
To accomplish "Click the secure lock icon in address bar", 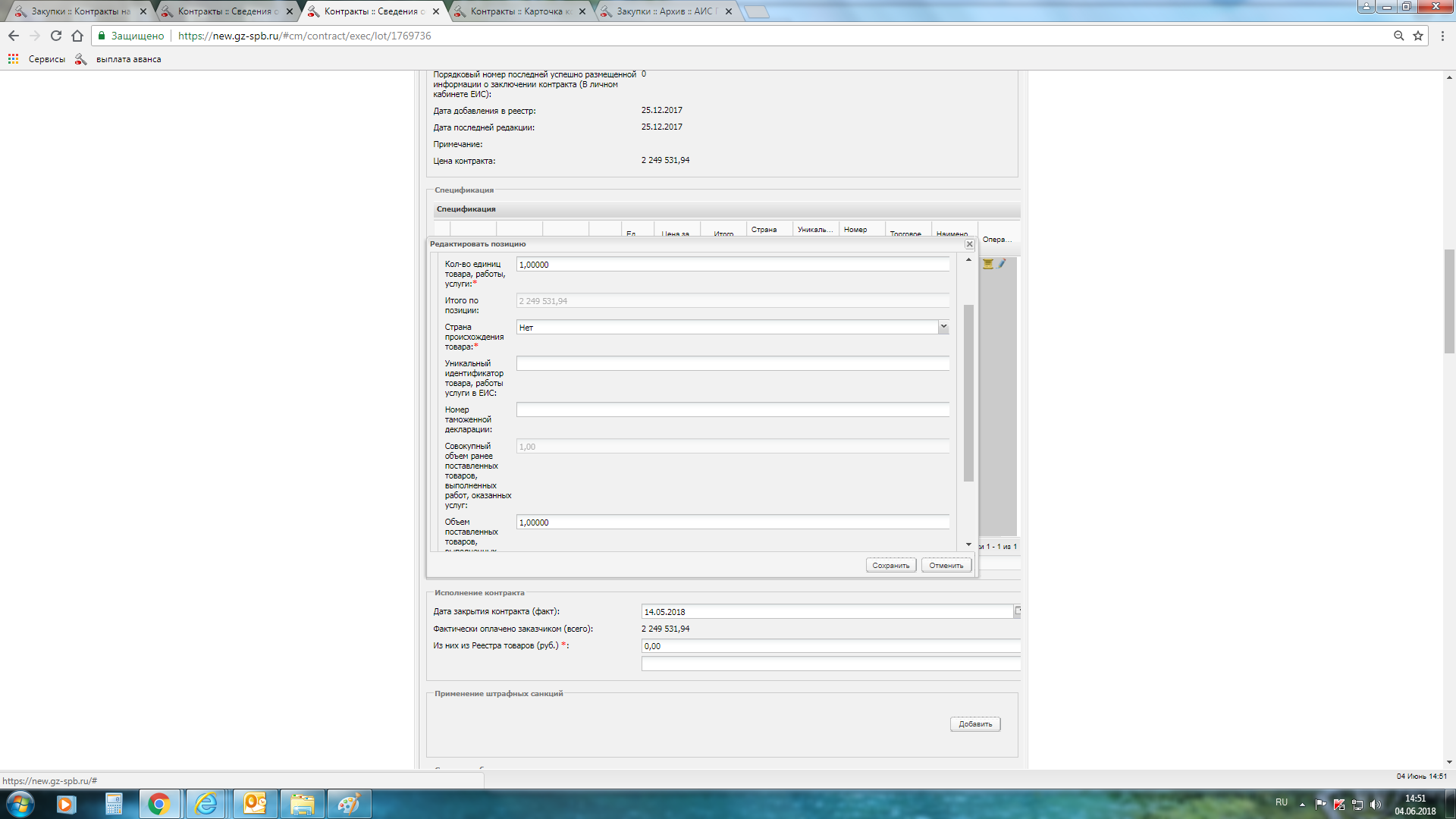I will click(x=102, y=36).
